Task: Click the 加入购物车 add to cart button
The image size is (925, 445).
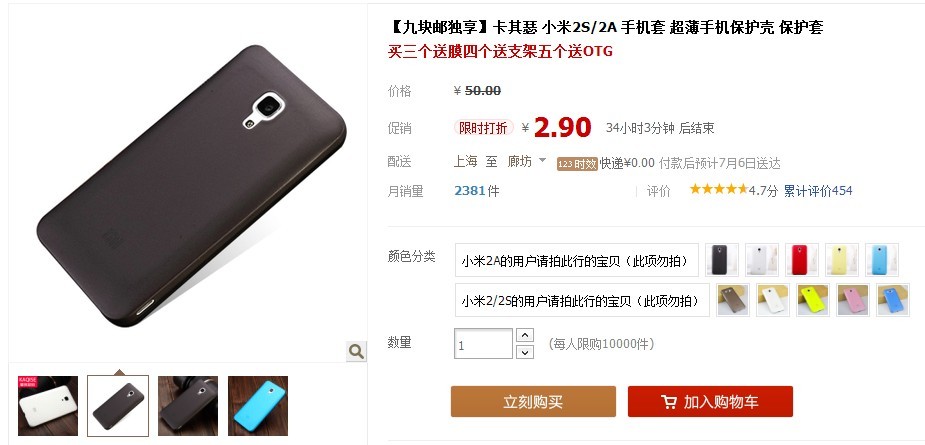Action: pyautogui.click(x=710, y=402)
